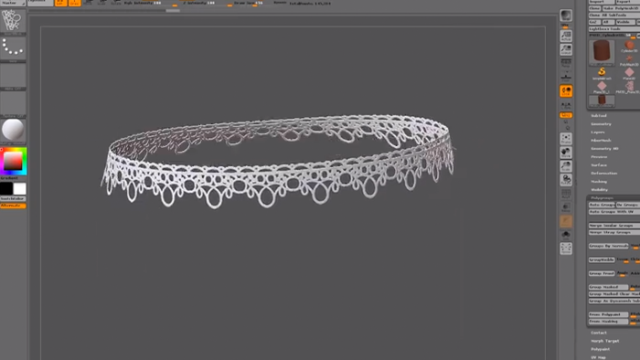Pick a color in the color picker square
Screen dimensions: 640x360
click(x=13, y=161)
